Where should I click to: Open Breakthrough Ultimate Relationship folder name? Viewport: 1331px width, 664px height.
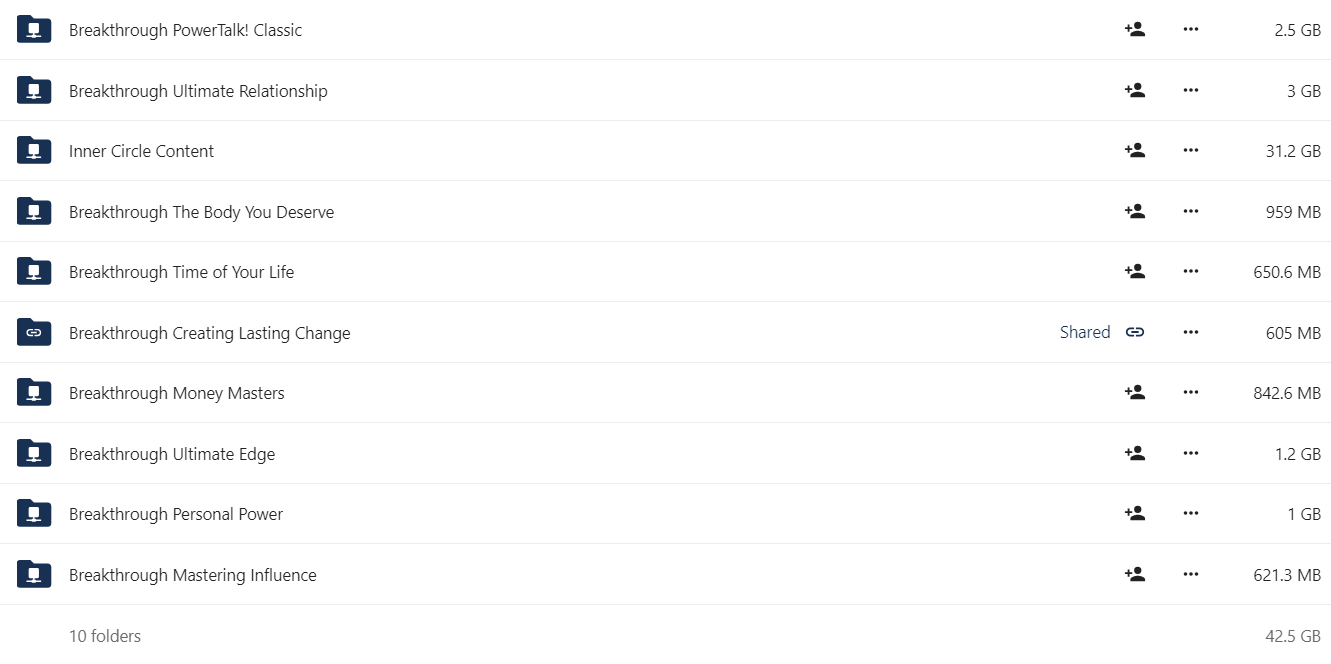pyautogui.click(x=198, y=91)
